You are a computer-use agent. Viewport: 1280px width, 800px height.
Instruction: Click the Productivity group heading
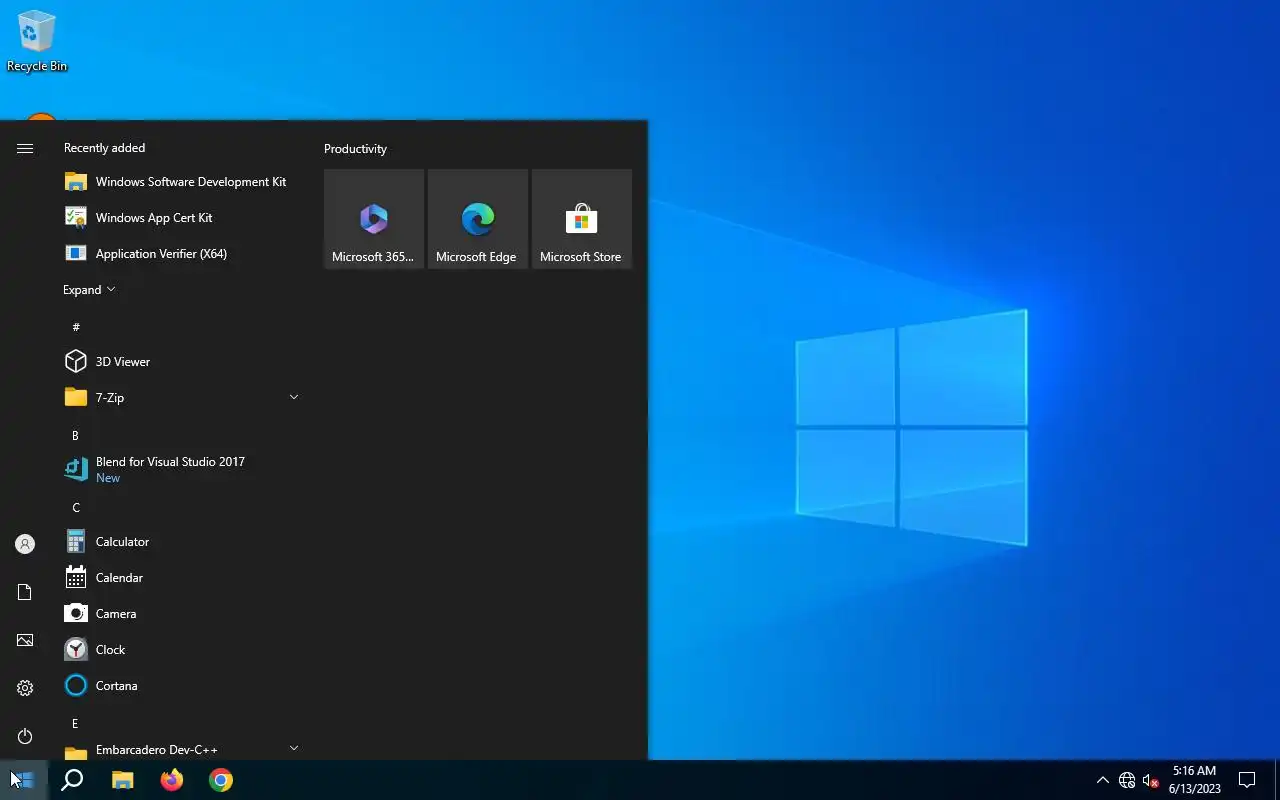[x=355, y=149]
